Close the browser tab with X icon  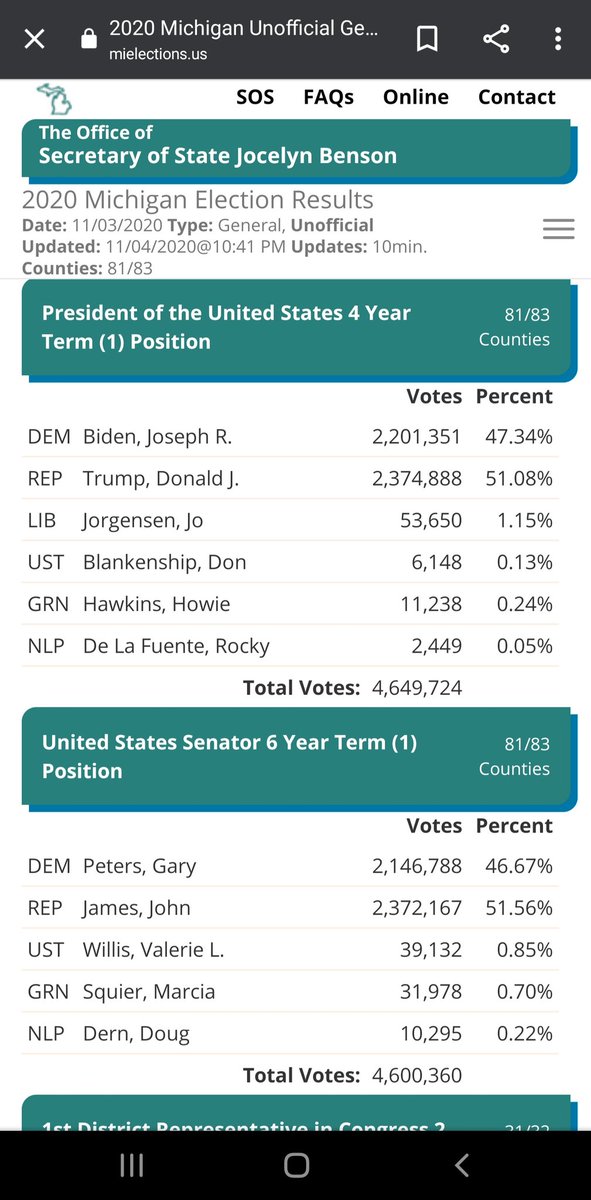(x=34, y=40)
